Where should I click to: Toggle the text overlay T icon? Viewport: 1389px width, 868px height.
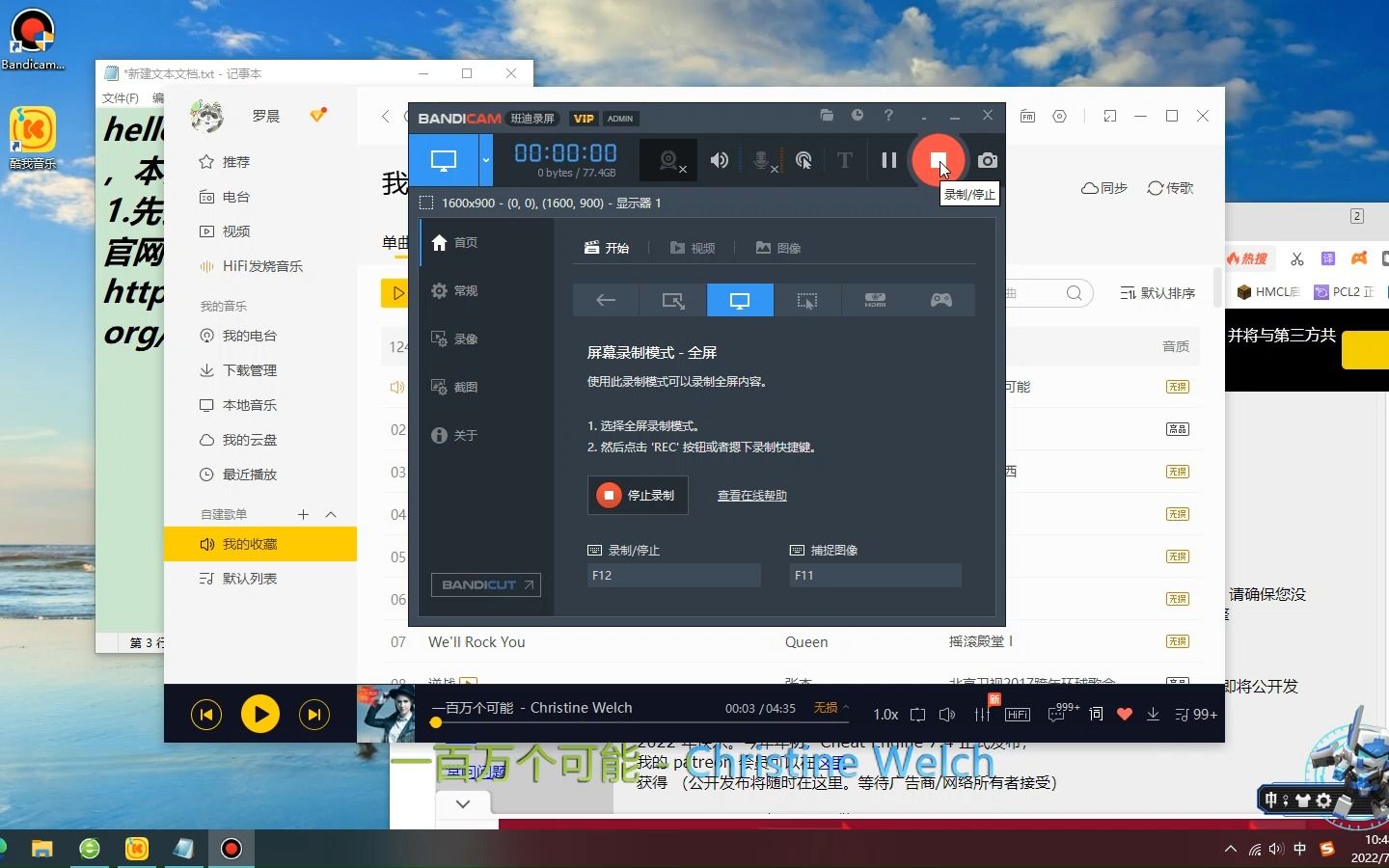845,160
